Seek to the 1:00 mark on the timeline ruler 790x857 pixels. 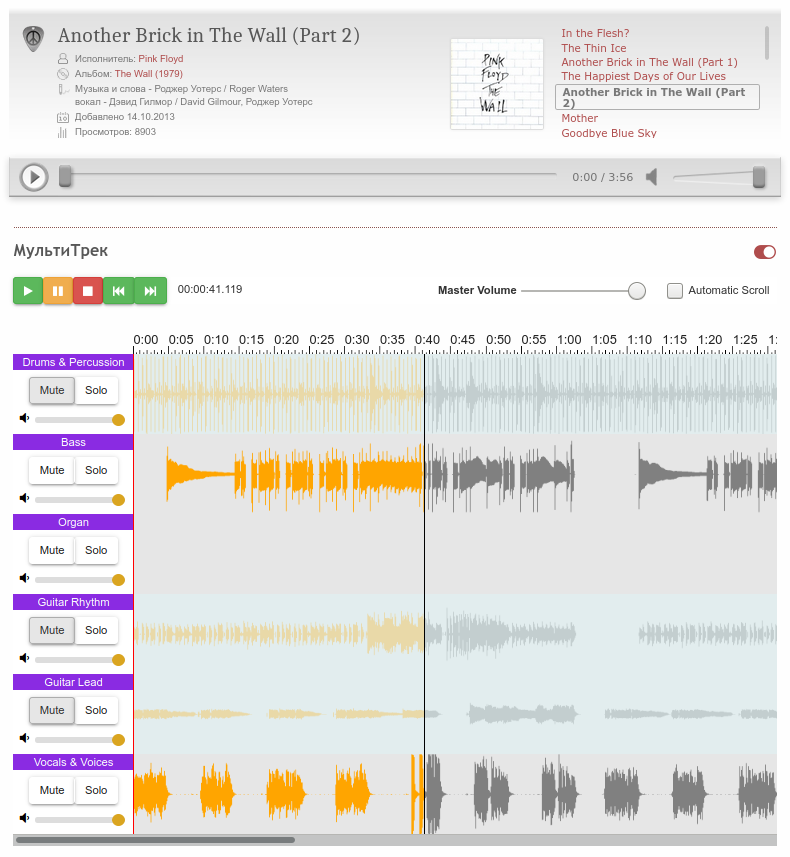coord(569,340)
